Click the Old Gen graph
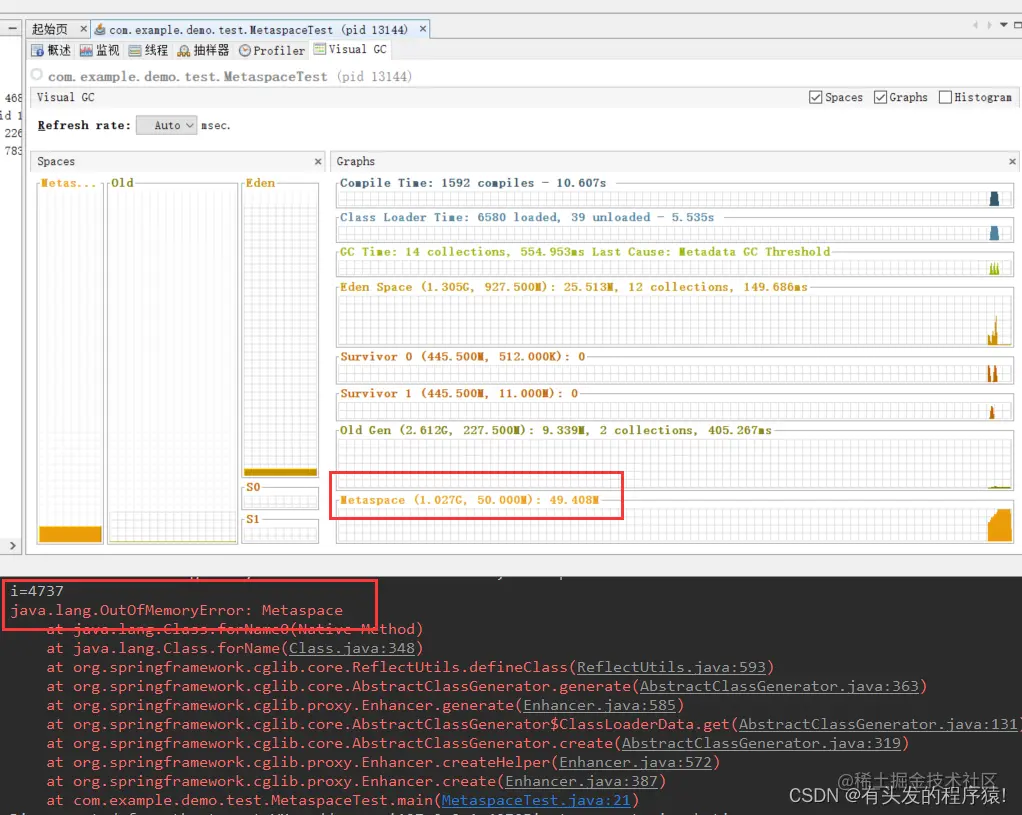This screenshot has width=1022, height=815. tap(675, 464)
